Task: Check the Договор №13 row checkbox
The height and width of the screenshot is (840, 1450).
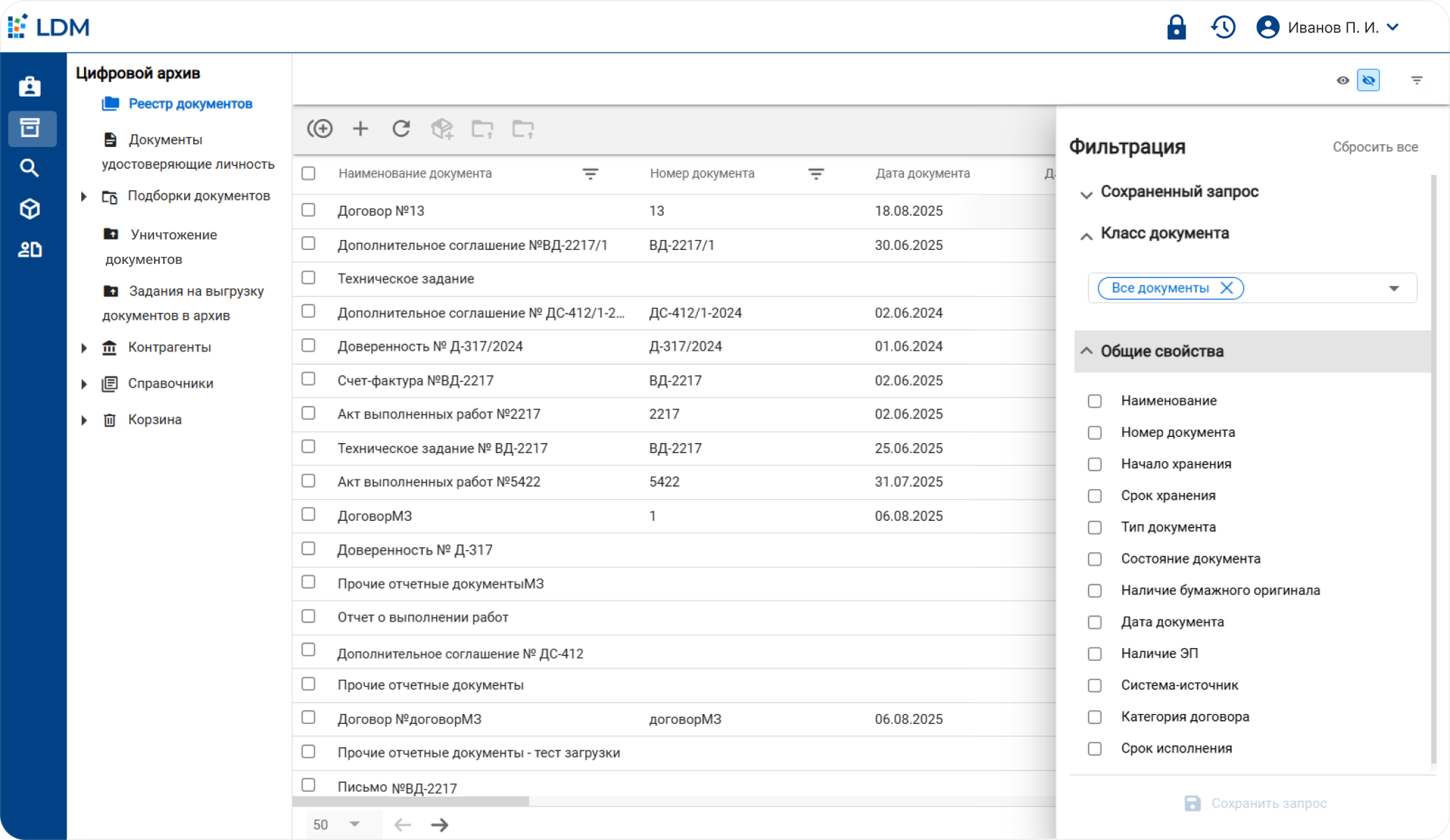Action: tap(308, 210)
